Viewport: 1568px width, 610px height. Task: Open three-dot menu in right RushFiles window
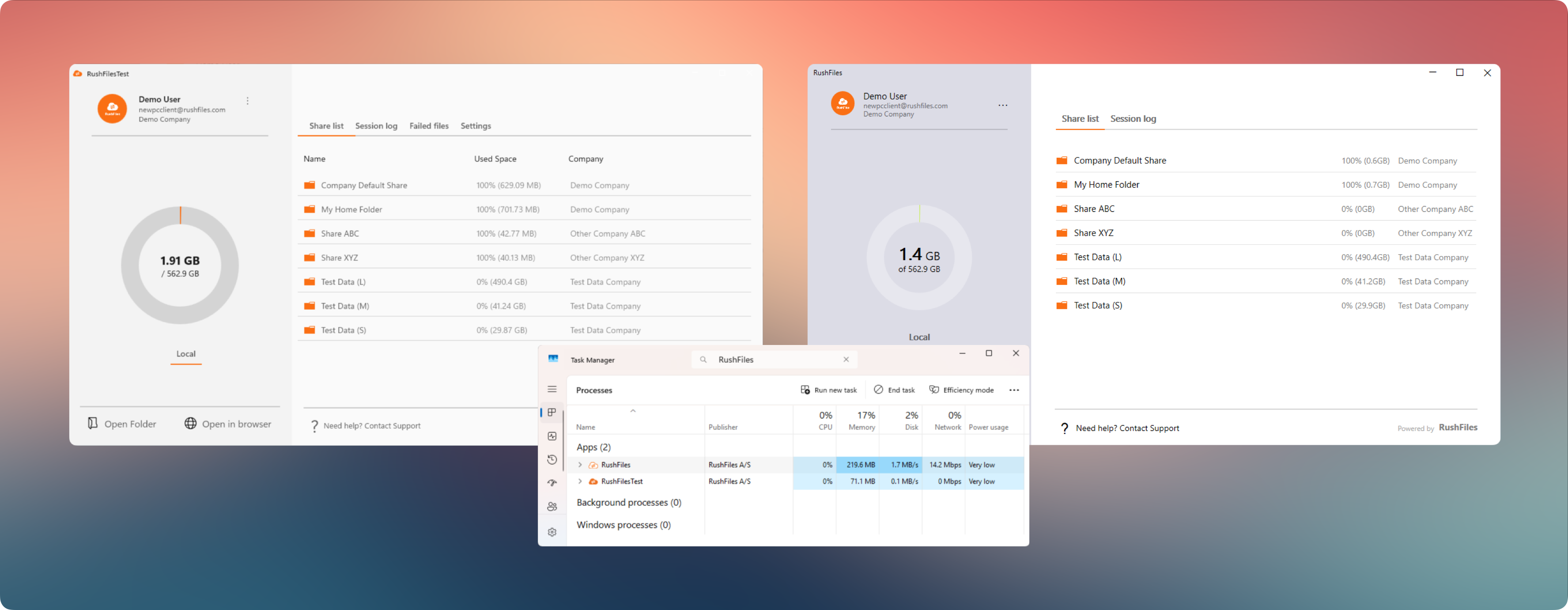click(1002, 105)
